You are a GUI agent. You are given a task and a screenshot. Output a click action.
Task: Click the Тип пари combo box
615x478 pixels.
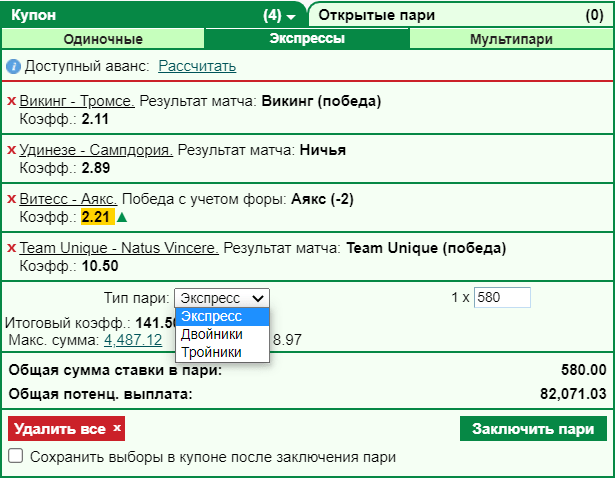222,298
